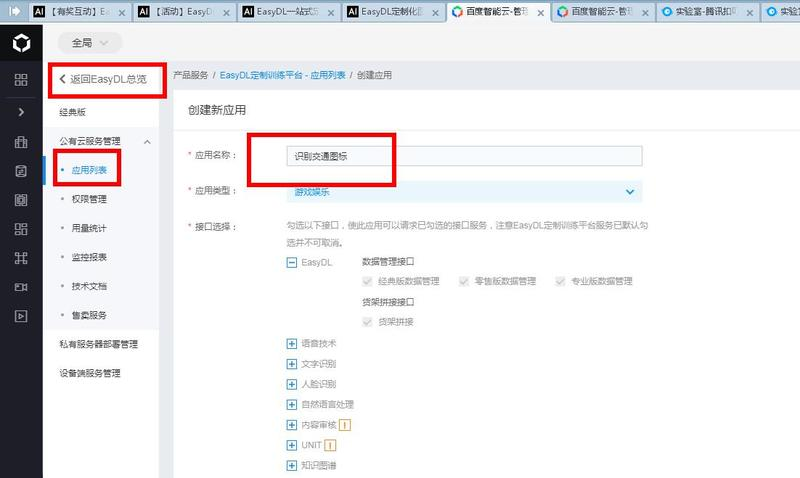Expand the UNIT interface group
The width and height of the screenshot is (800, 478).
[291, 445]
